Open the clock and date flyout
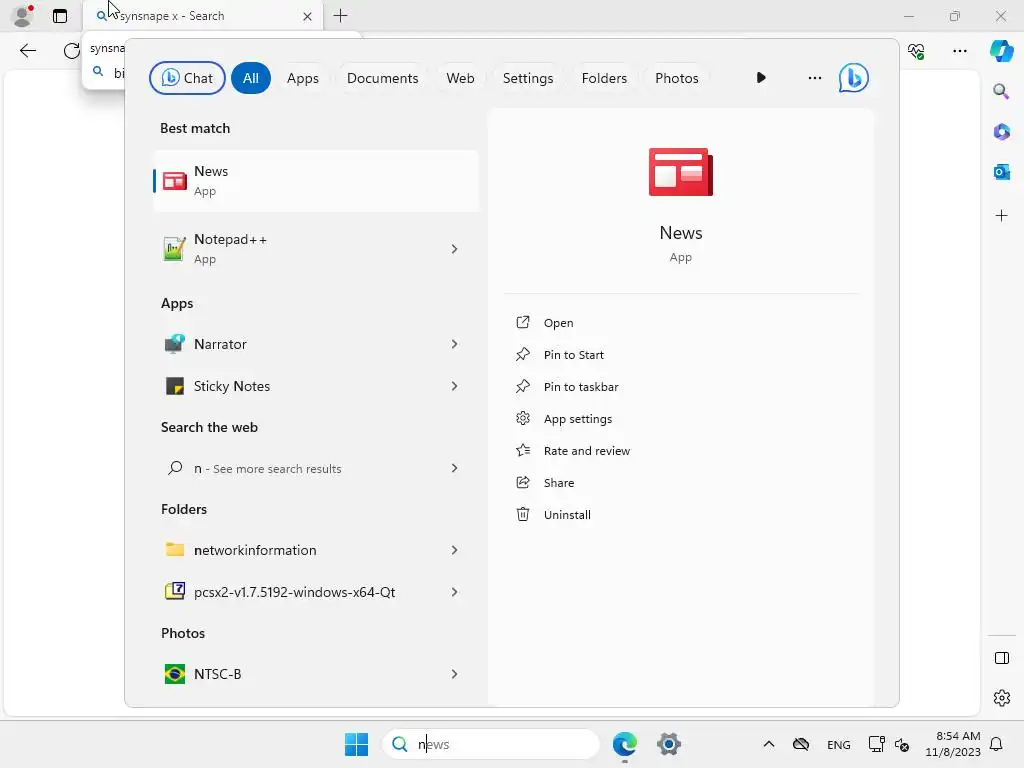 [953, 744]
